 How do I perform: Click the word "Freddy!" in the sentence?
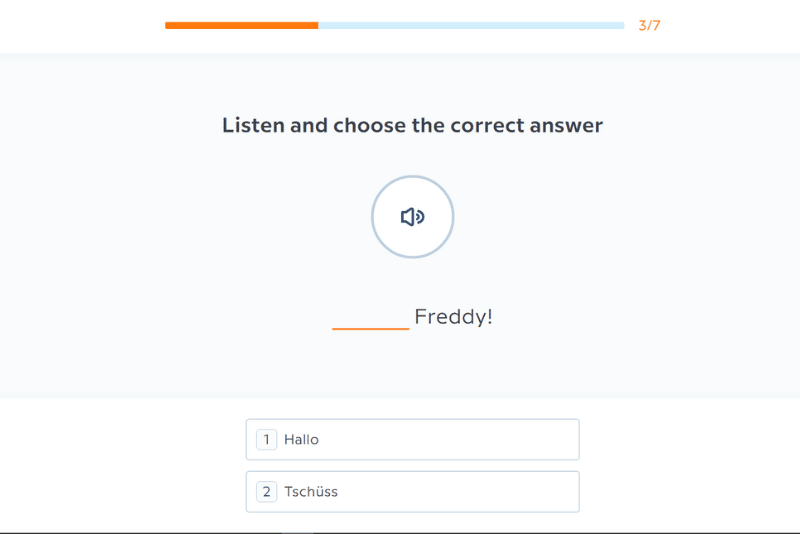453,317
